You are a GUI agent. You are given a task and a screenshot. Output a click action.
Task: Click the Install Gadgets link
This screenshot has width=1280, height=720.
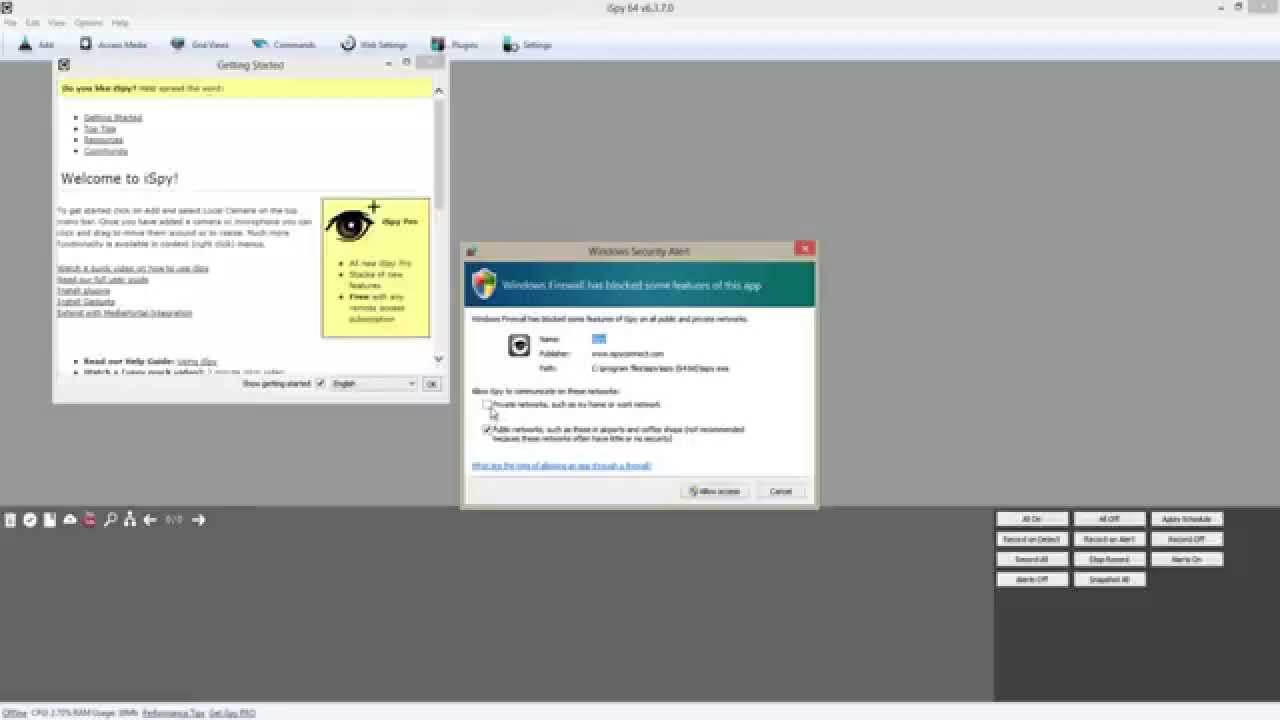86,302
